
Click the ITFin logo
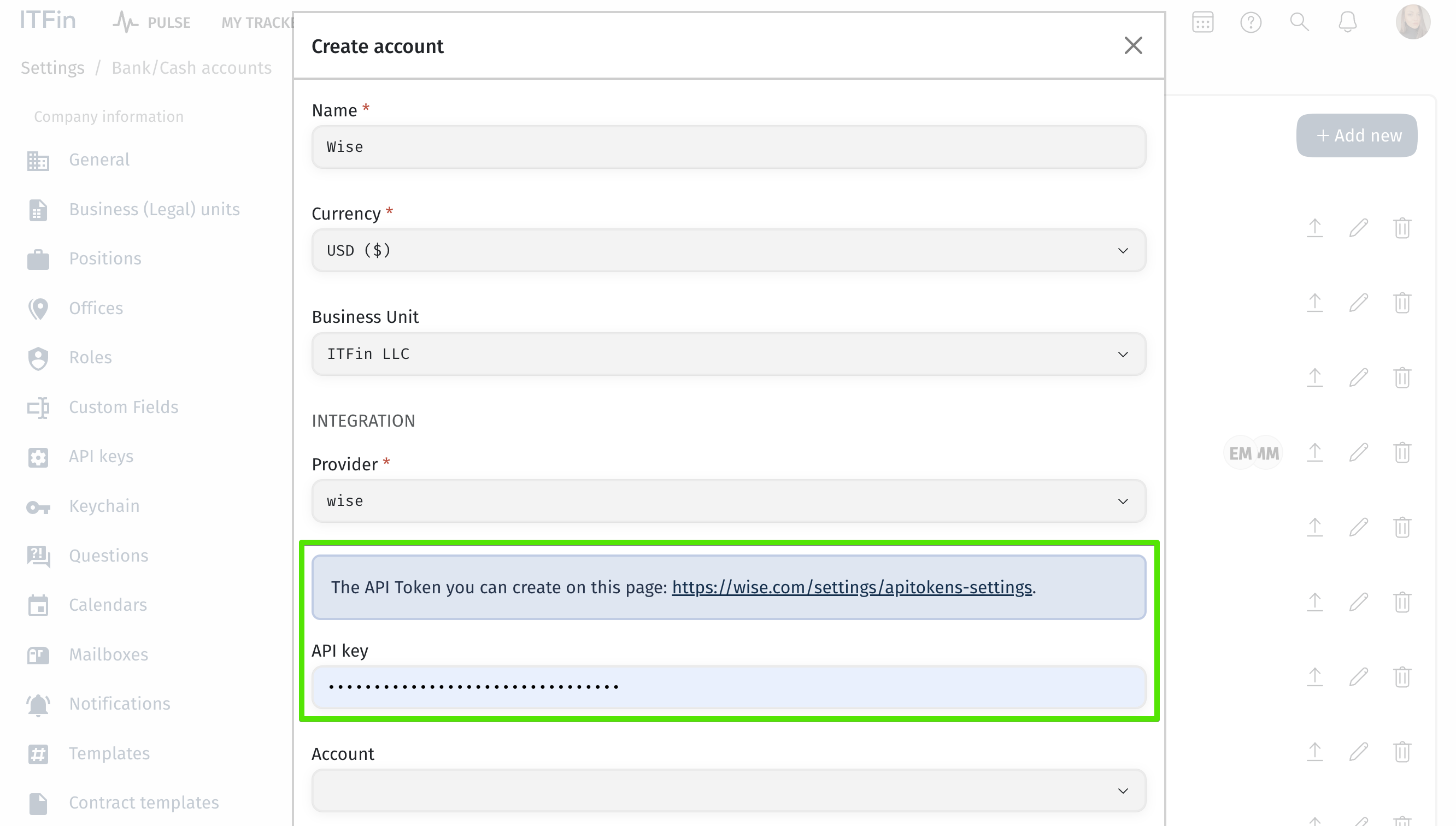pos(48,20)
